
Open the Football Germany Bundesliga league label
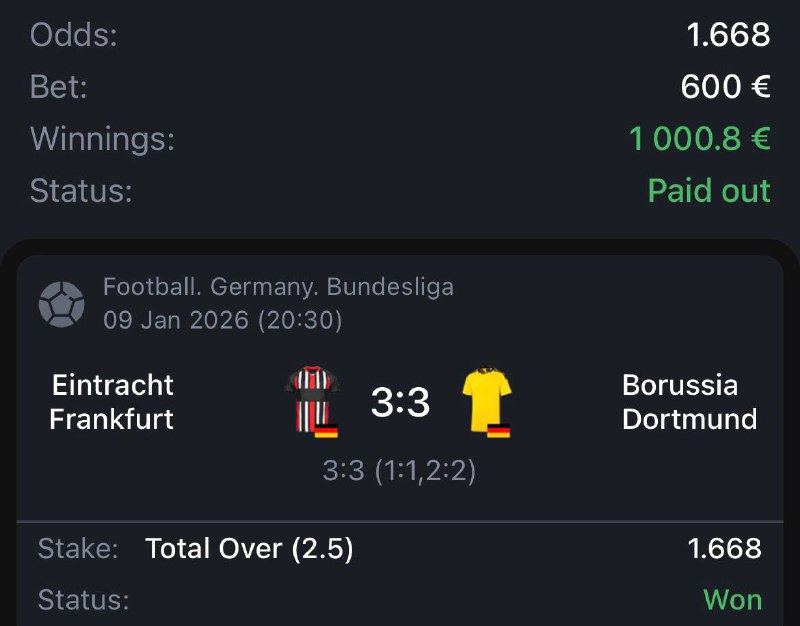(x=278, y=288)
